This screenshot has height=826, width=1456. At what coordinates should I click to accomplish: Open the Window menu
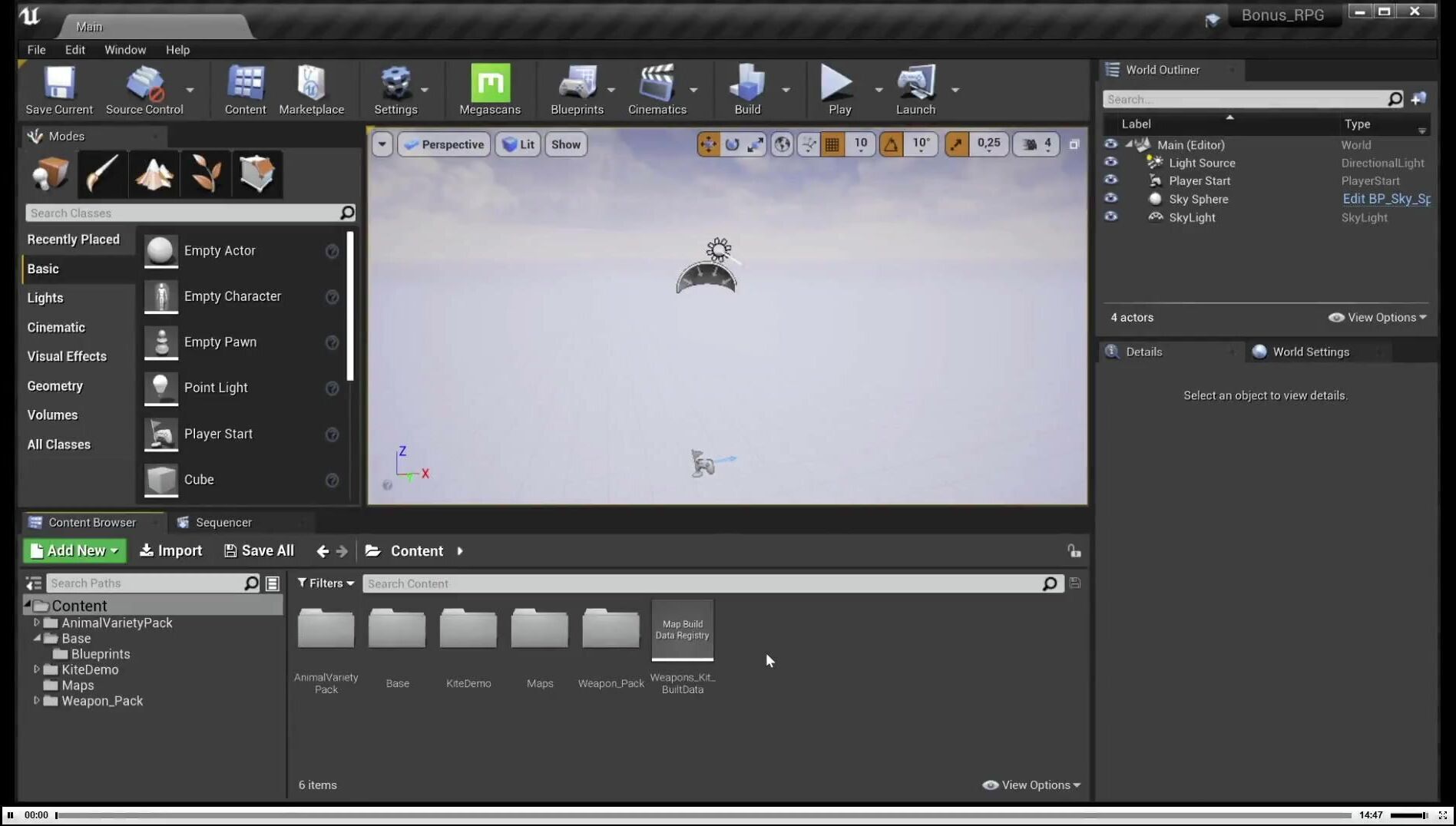click(125, 49)
